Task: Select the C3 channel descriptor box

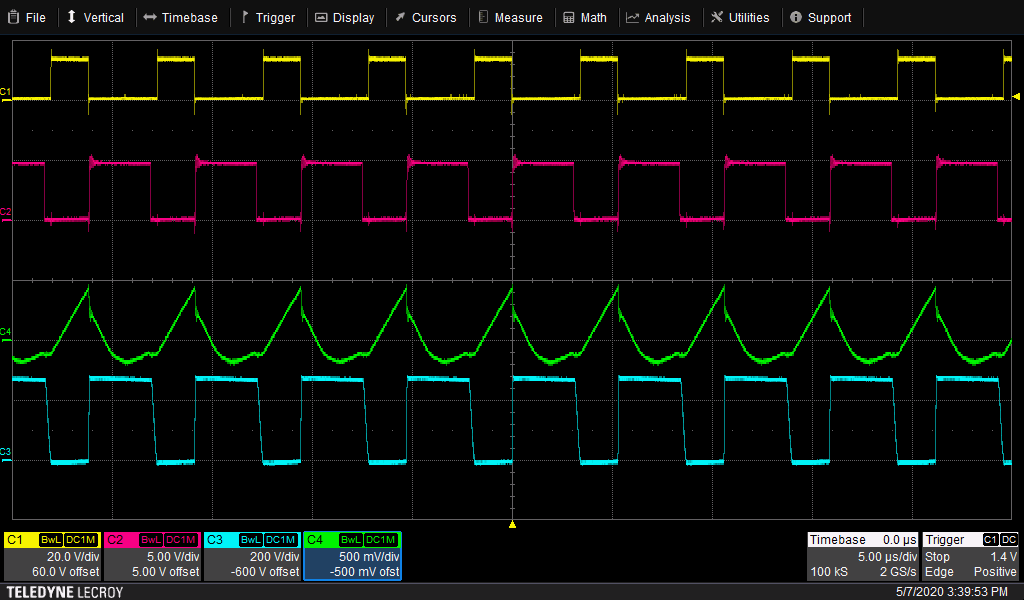Action: point(252,556)
